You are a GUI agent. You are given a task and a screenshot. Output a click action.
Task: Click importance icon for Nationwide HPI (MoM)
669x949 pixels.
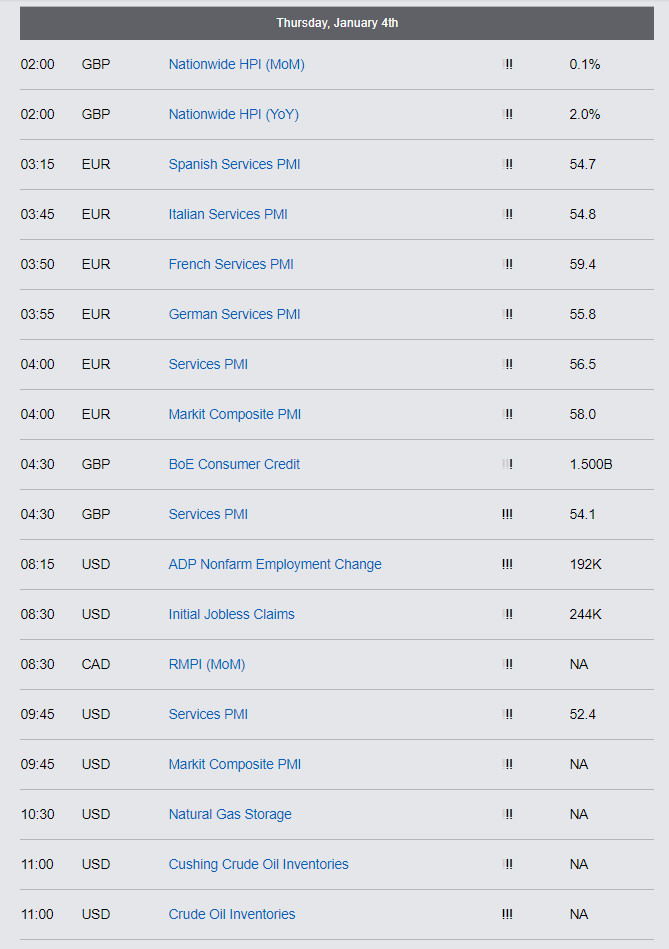508,64
